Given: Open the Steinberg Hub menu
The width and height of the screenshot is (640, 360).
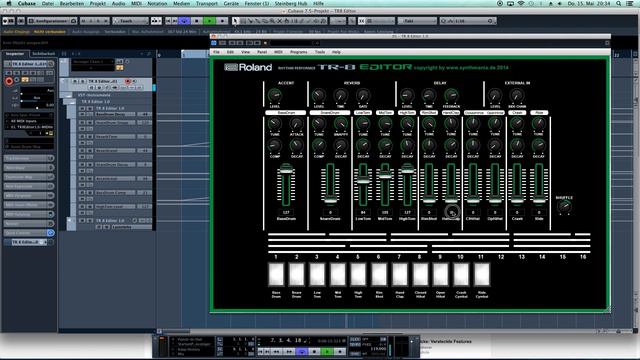Looking at the screenshot, I should 291,3.
